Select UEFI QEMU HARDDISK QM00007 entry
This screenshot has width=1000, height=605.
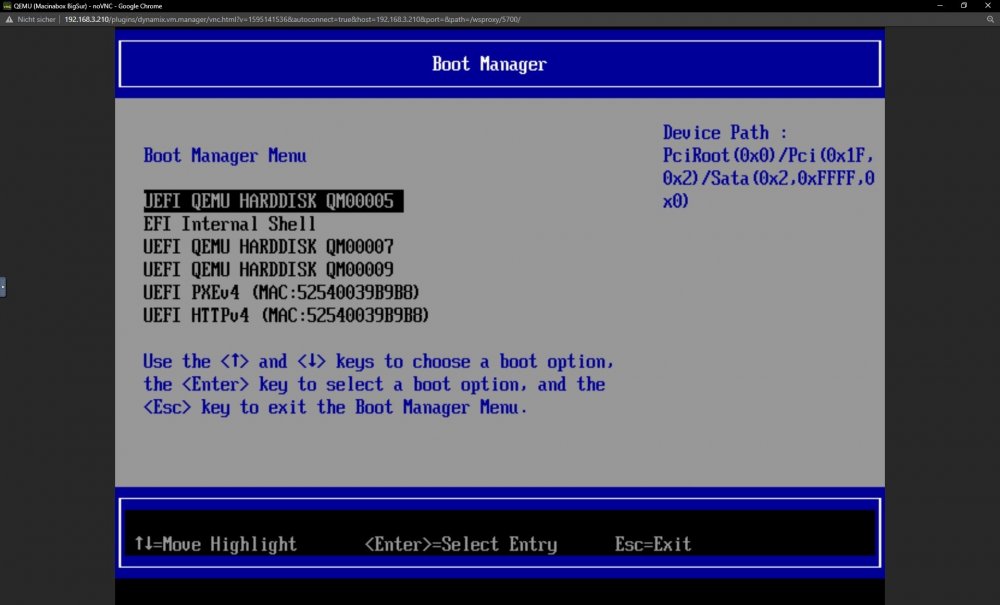(x=268, y=247)
